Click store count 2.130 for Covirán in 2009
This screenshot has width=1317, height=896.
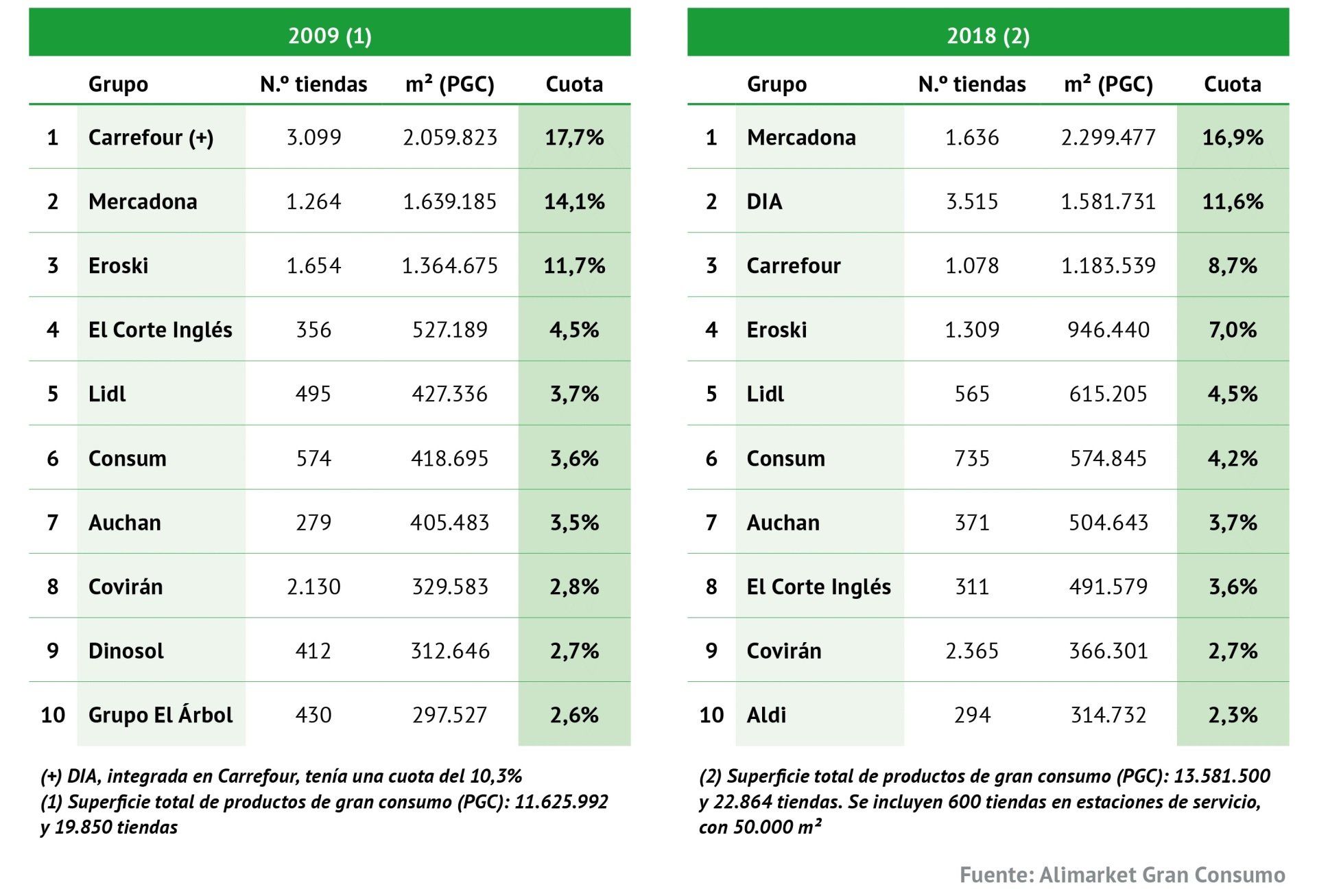point(313,587)
